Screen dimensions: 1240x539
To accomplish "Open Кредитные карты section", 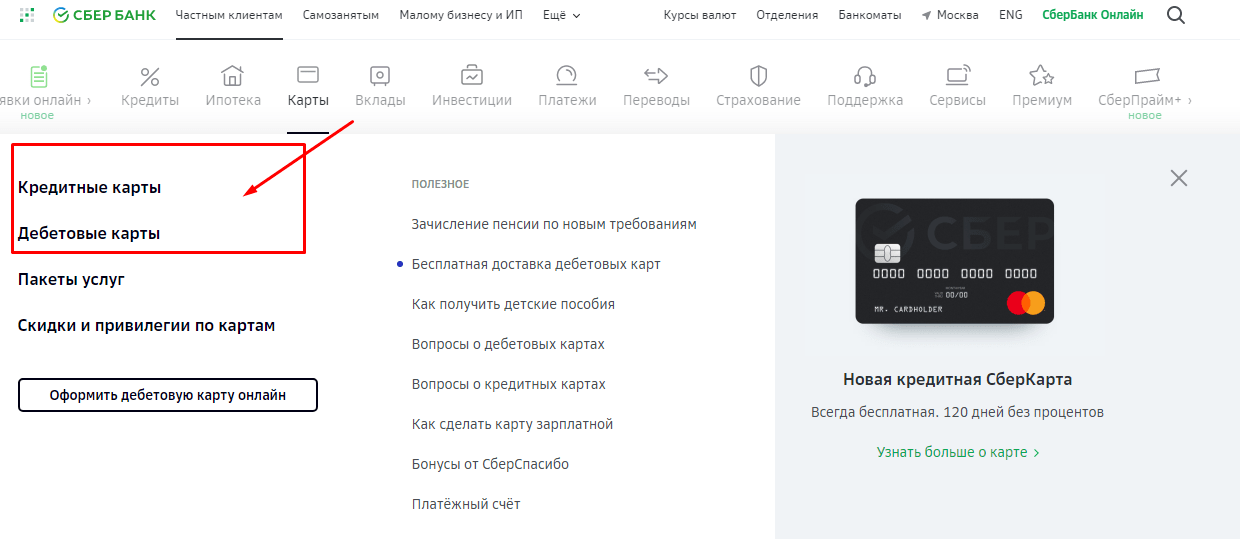I will pyautogui.click(x=89, y=187).
